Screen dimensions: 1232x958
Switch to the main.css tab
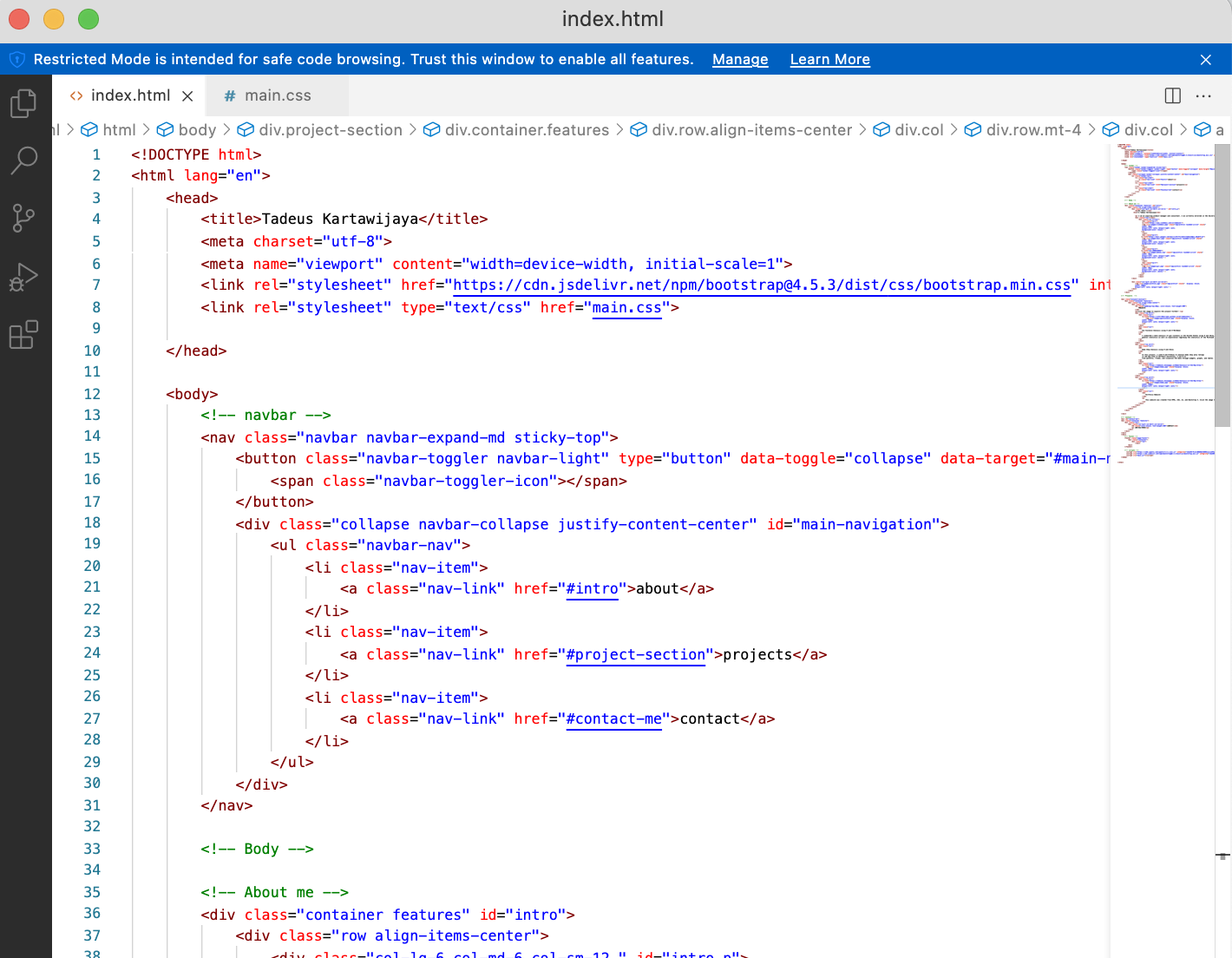(277, 95)
